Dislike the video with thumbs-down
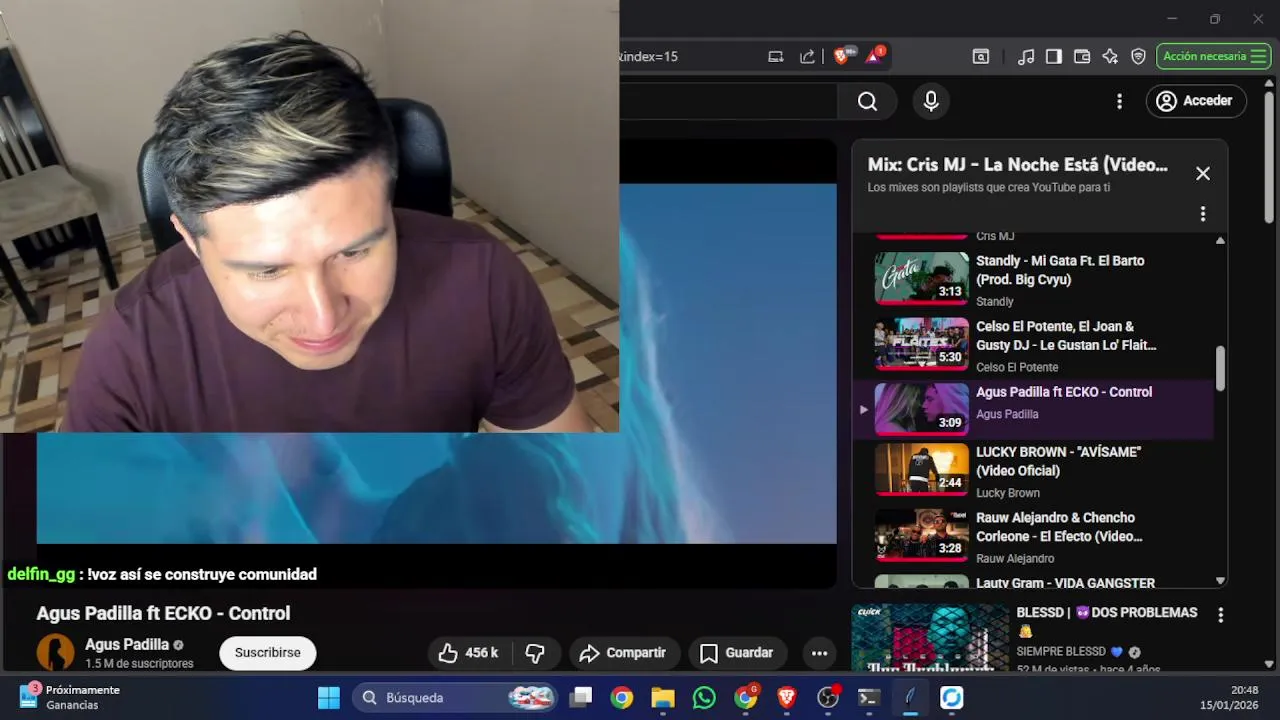Screen dimensions: 1280x720 click(535, 653)
